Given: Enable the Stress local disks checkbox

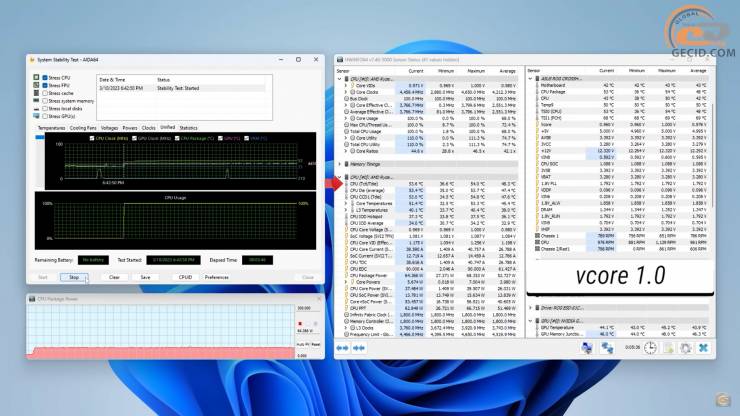Looking at the screenshot, I should pos(45,108).
